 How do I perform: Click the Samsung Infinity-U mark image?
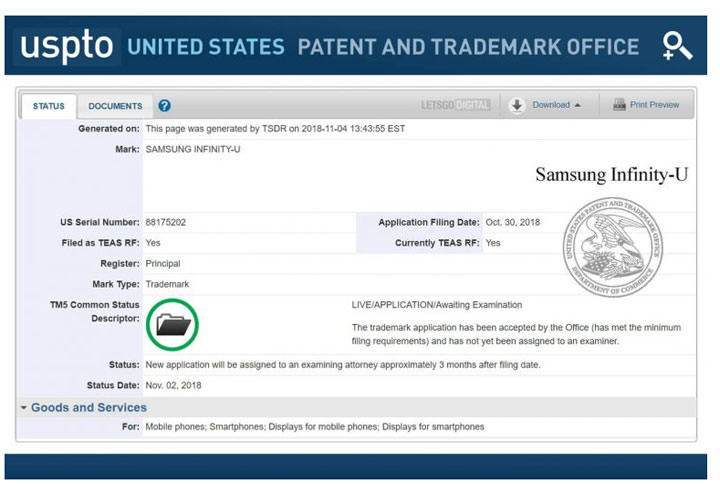pos(611,175)
